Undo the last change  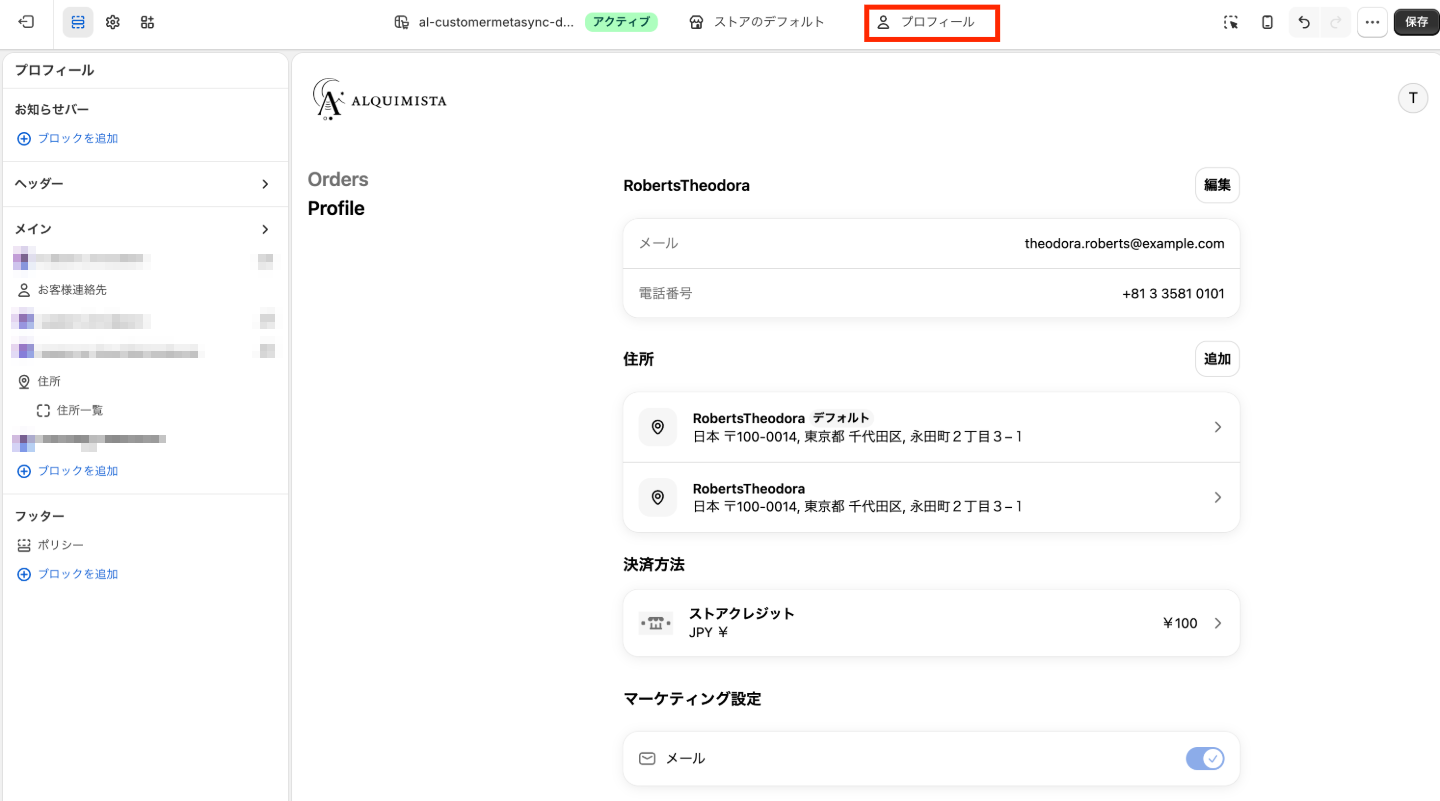(x=1303, y=22)
